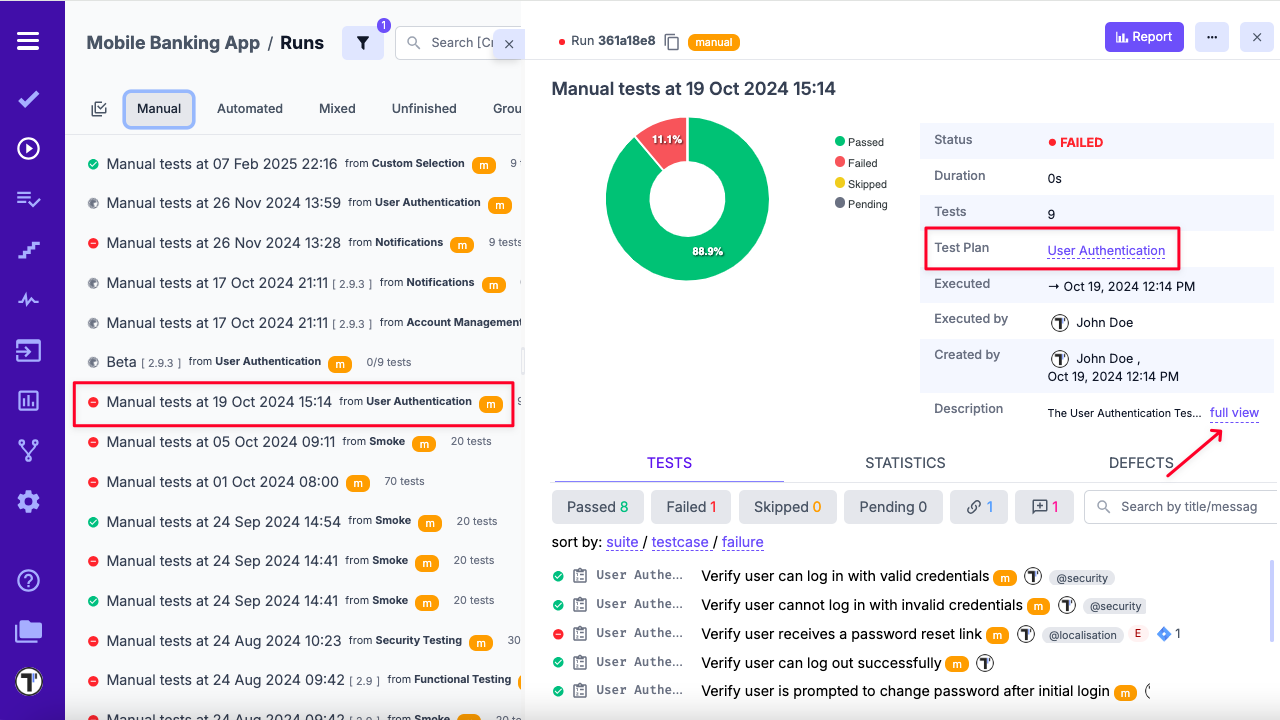Toggle batch selection mode above the runs list
The height and width of the screenshot is (720, 1280).
[x=98, y=108]
